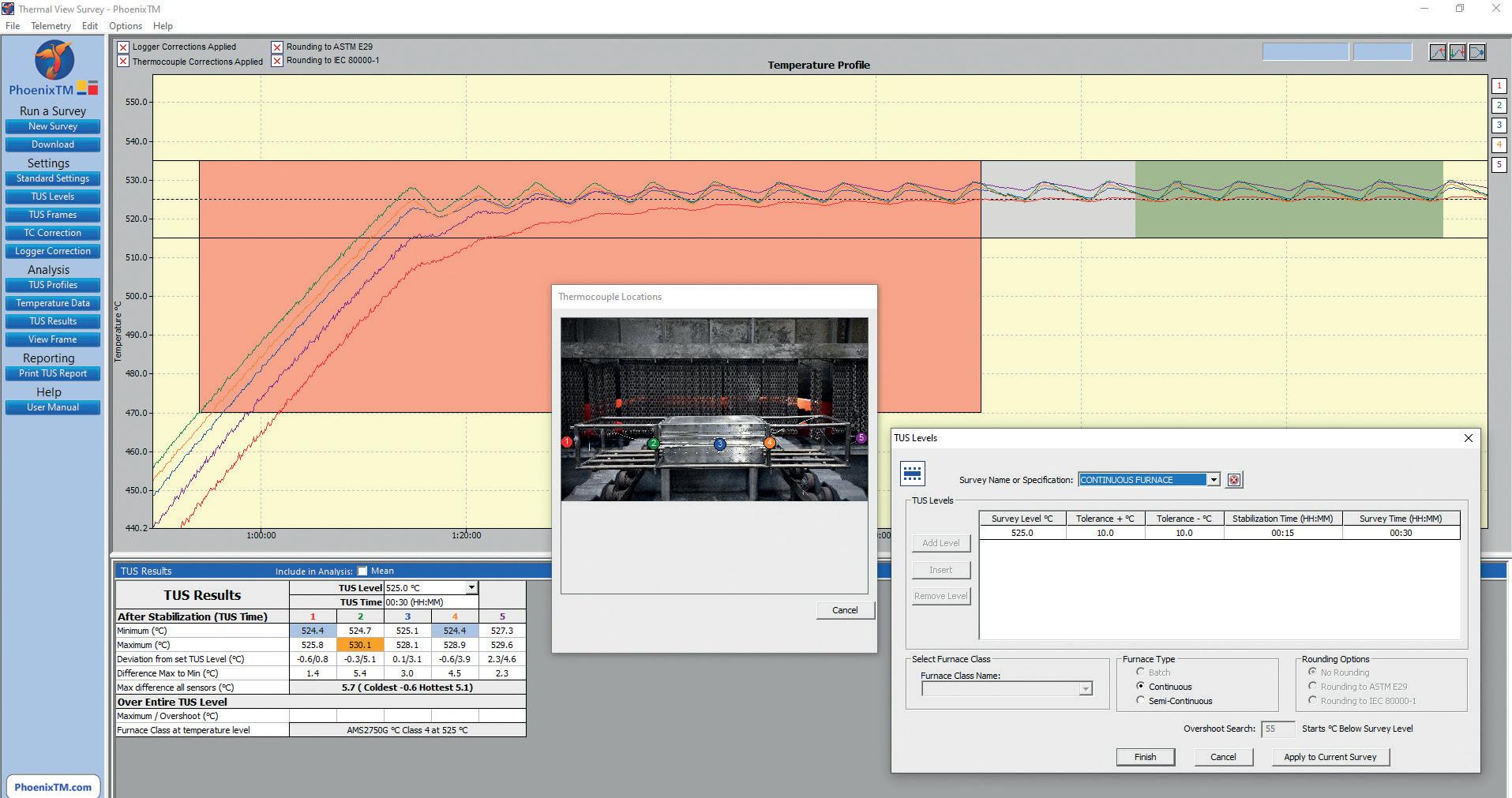Image resolution: width=1512 pixels, height=798 pixels.
Task: Select Rounding to ASTM E29 radio in dialog
Action: (1312, 687)
